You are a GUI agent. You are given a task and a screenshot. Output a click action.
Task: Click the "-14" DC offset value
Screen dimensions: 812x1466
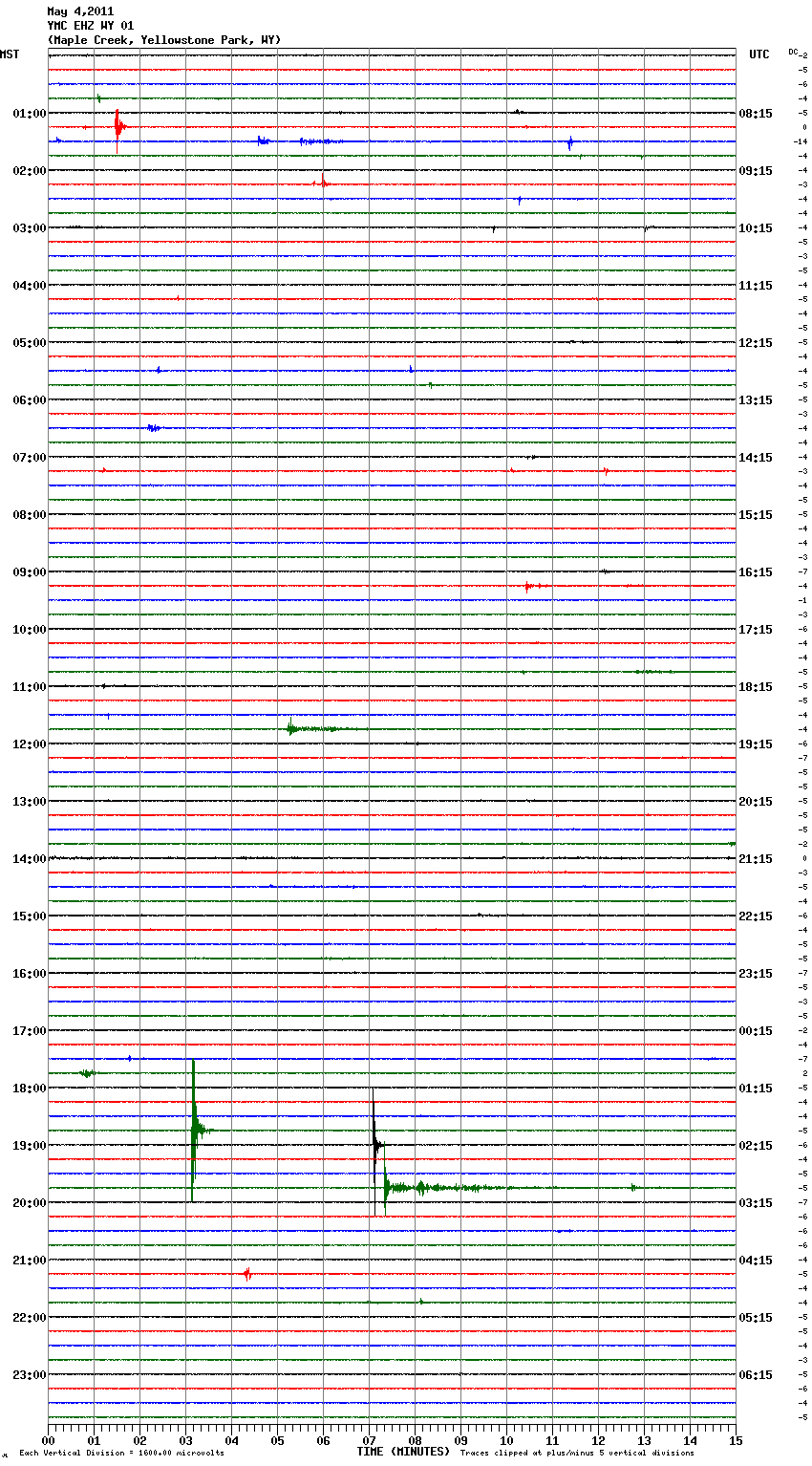coord(801,141)
